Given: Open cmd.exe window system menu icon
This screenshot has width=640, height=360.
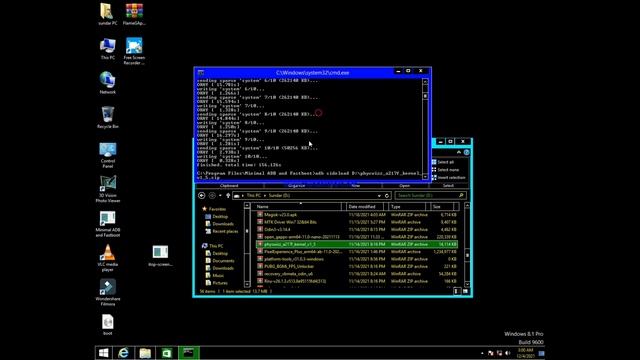Looking at the screenshot, I should [201, 73].
